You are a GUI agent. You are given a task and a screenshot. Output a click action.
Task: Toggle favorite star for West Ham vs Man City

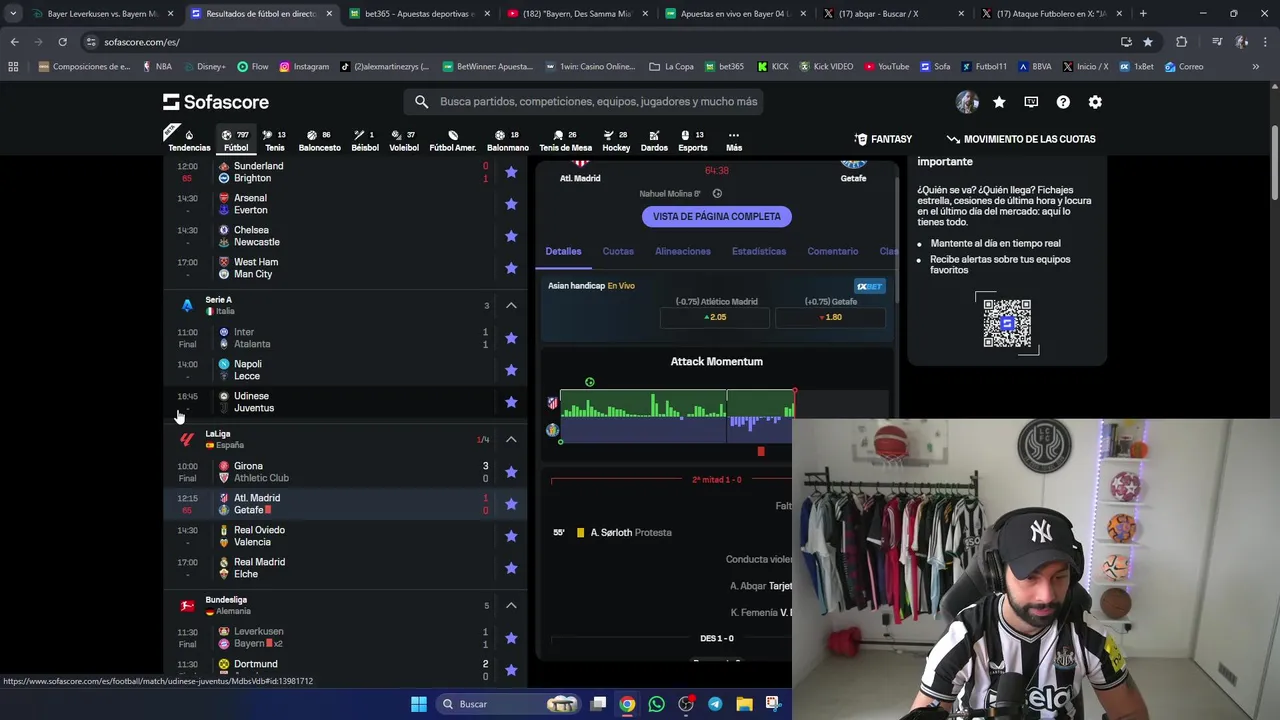(511, 268)
